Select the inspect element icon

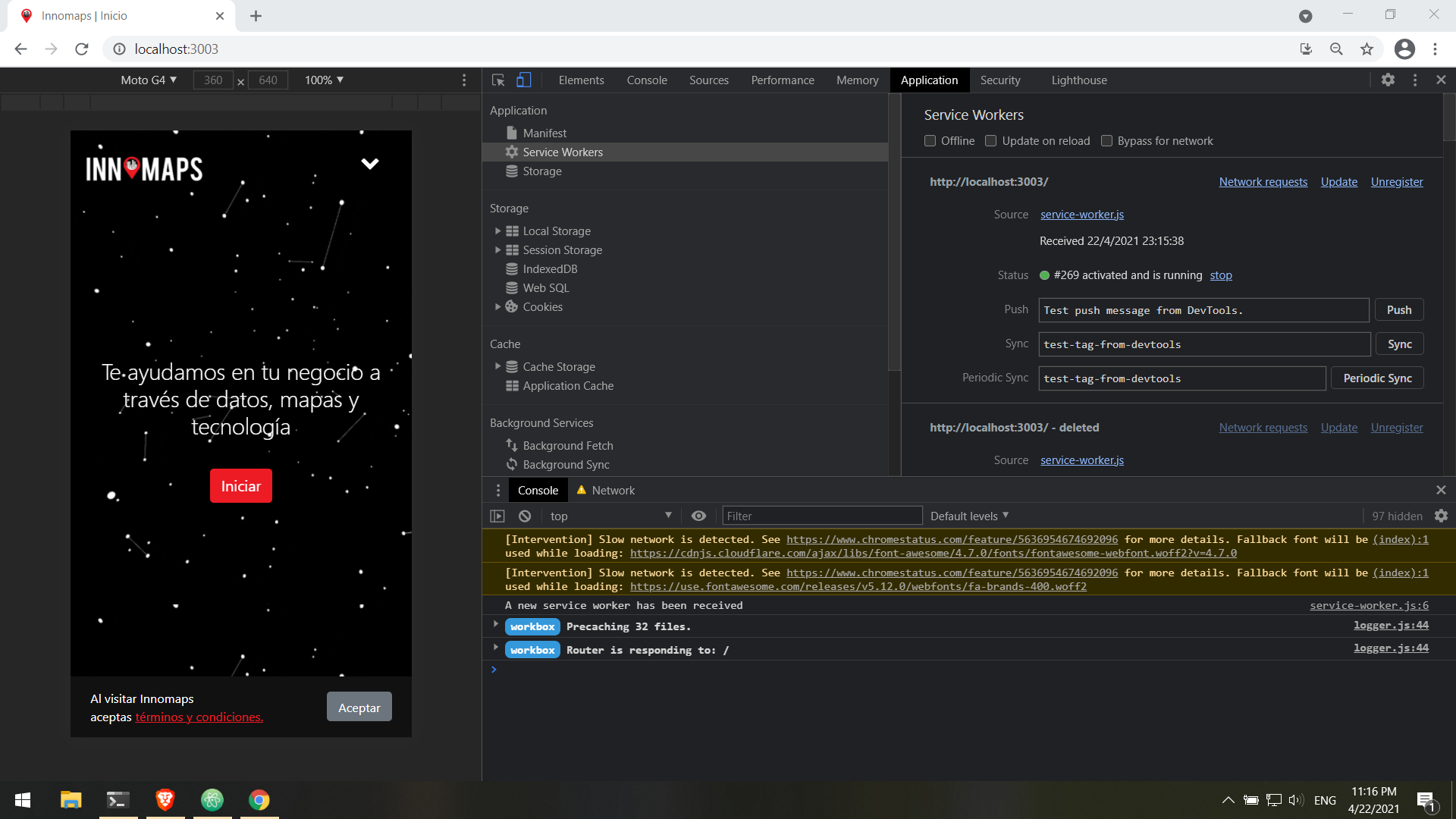[497, 80]
